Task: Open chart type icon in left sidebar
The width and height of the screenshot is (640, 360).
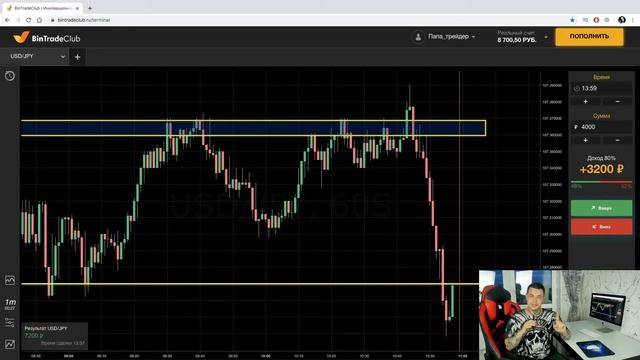Action: (10, 280)
